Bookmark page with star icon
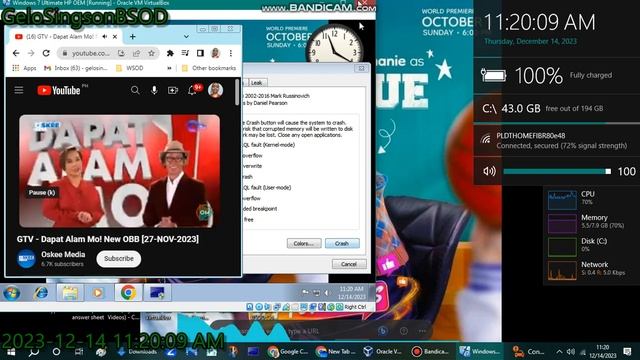Image resolution: width=640 pixels, height=360 pixels. pos(151,53)
